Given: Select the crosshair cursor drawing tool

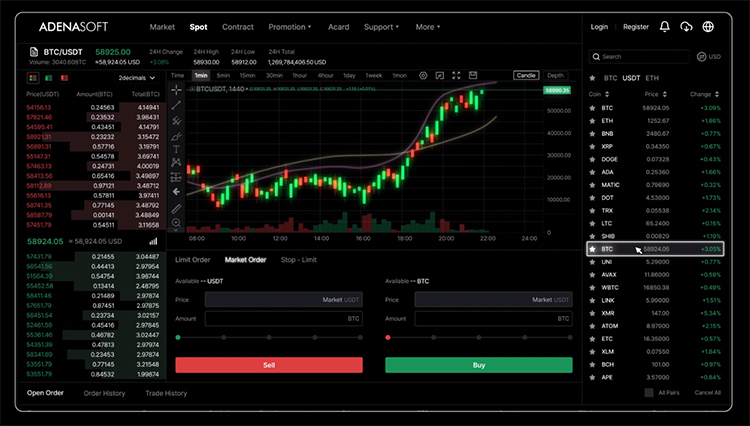Looking at the screenshot, I should [177, 90].
